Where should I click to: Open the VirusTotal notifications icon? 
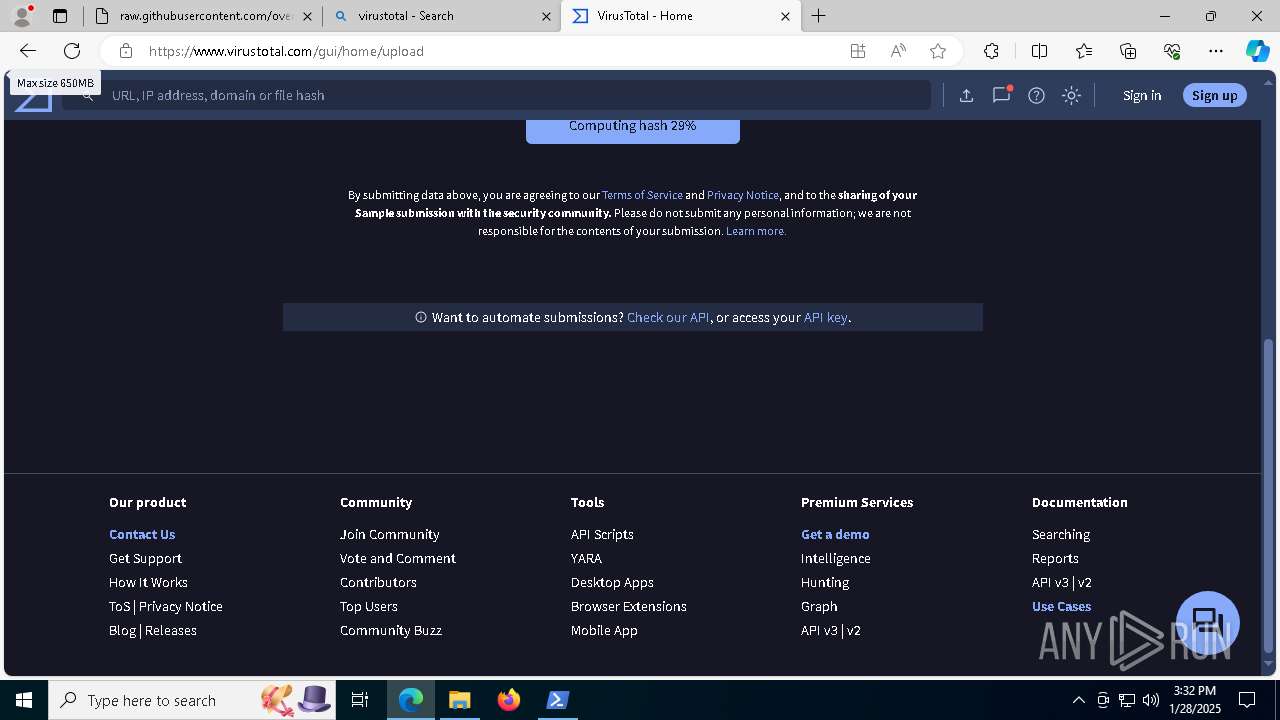point(1001,95)
